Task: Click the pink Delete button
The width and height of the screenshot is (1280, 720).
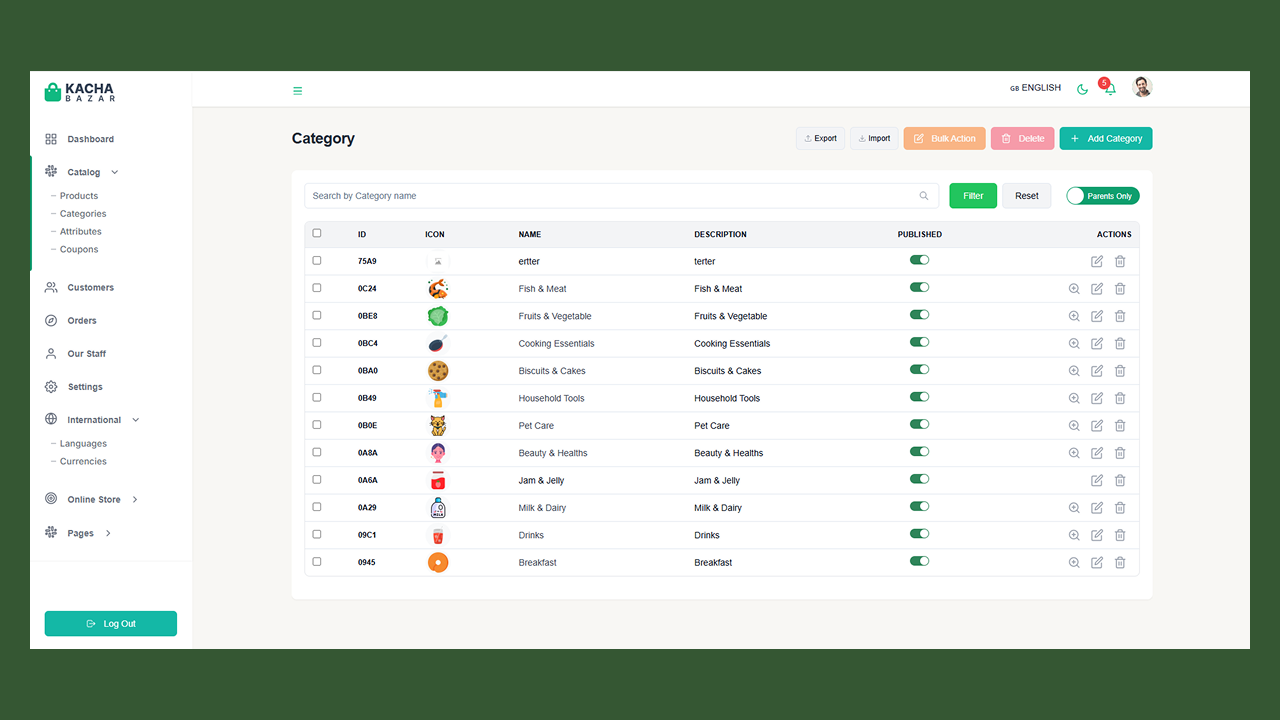Action: coord(1023,139)
